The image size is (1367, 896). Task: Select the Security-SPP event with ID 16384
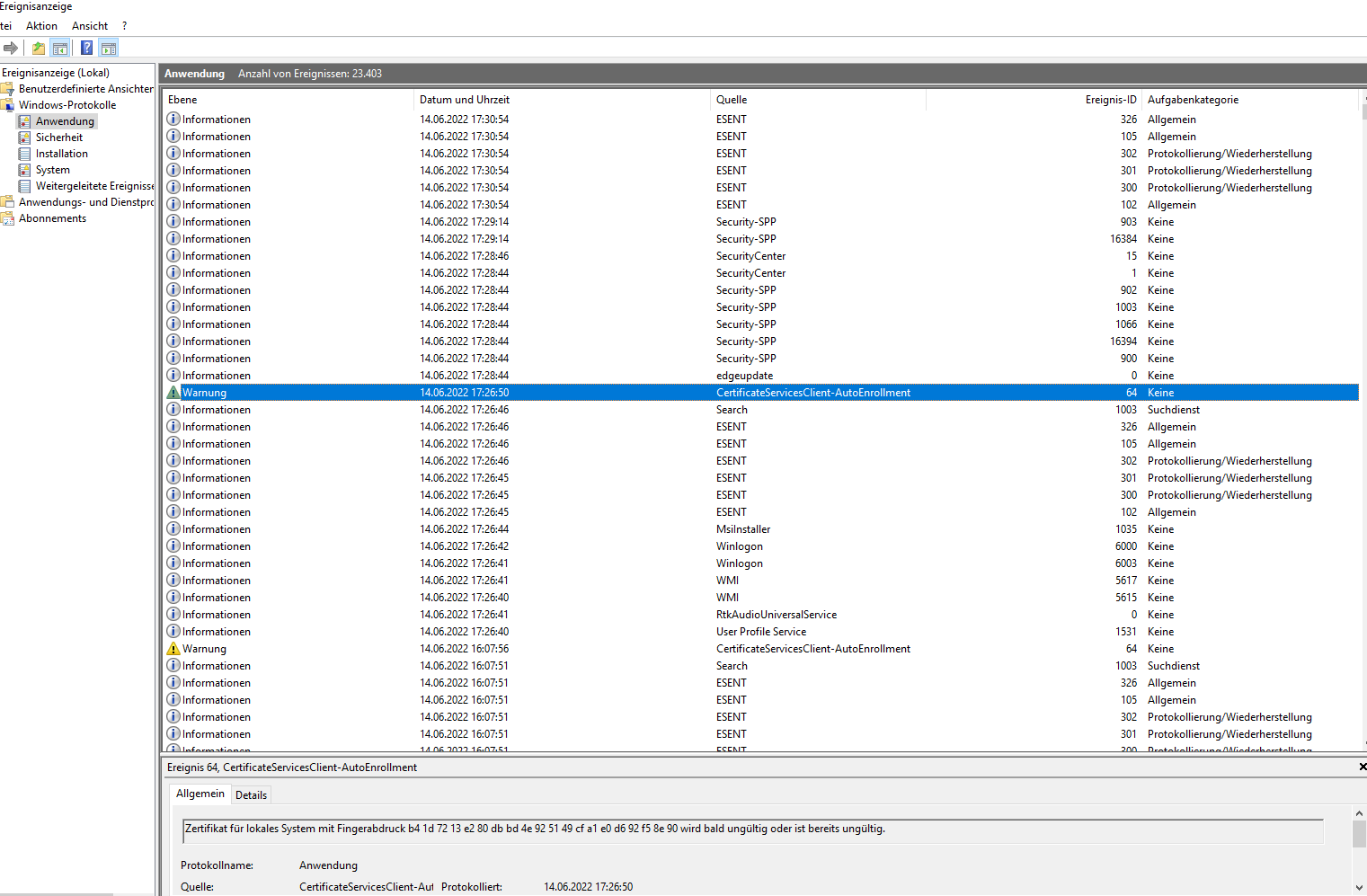point(760,239)
